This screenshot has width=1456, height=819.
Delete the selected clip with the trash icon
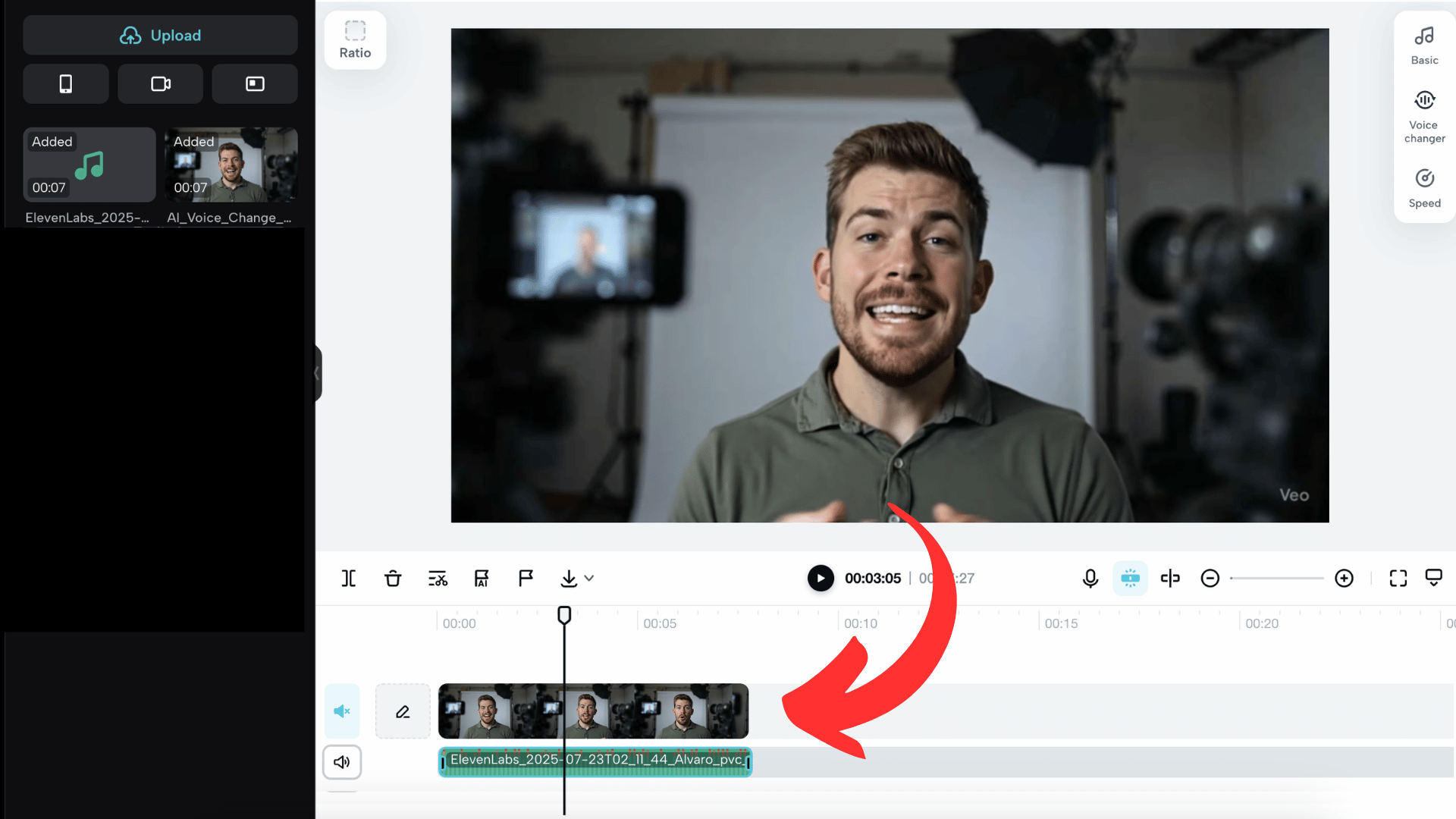click(x=393, y=579)
